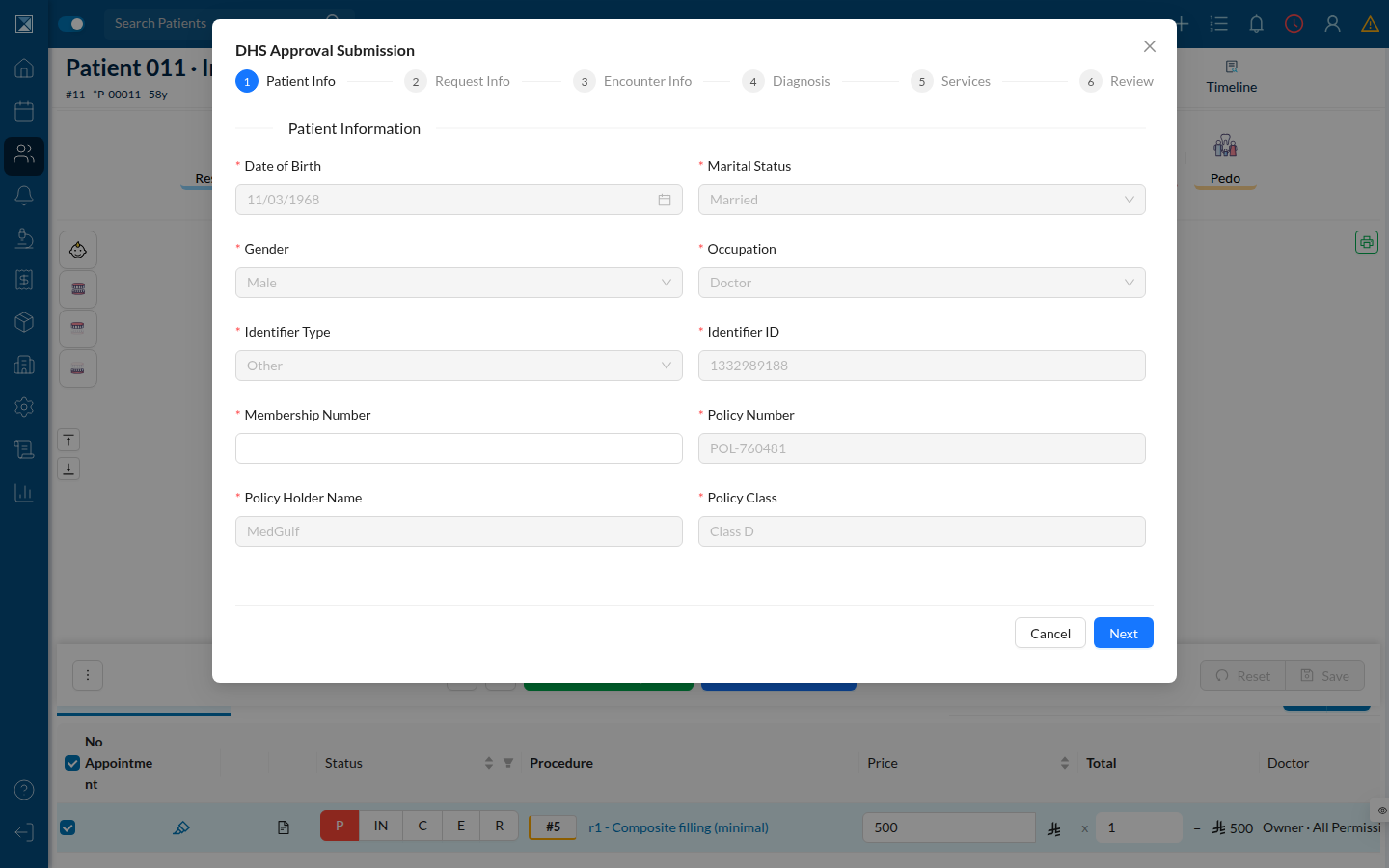The width and height of the screenshot is (1389, 868).
Task: Switch to the Timeline tab
Action: pyautogui.click(x=1232, y=77)
